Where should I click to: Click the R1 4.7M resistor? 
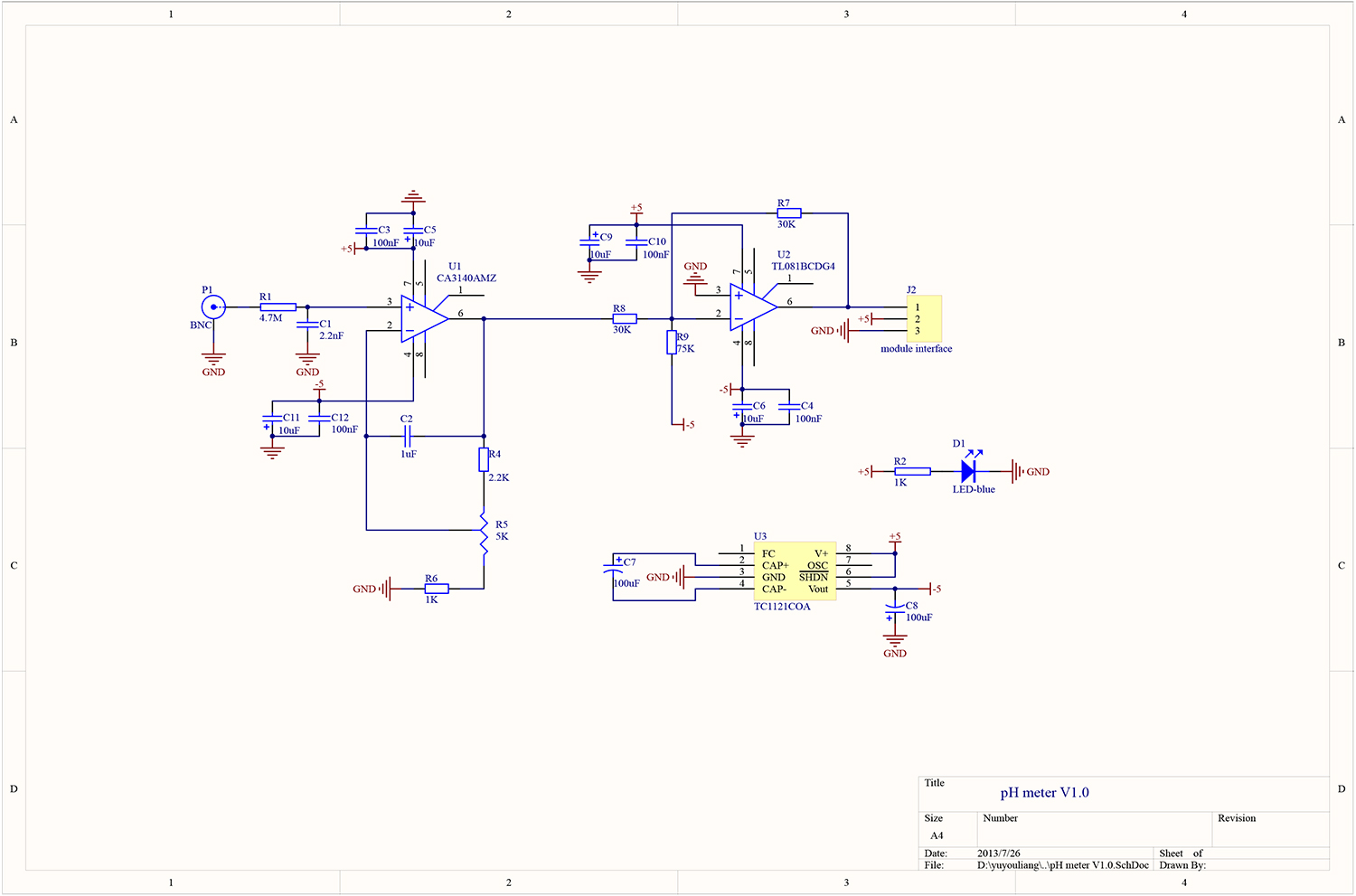pyautogui.click(x=278, y=307)
